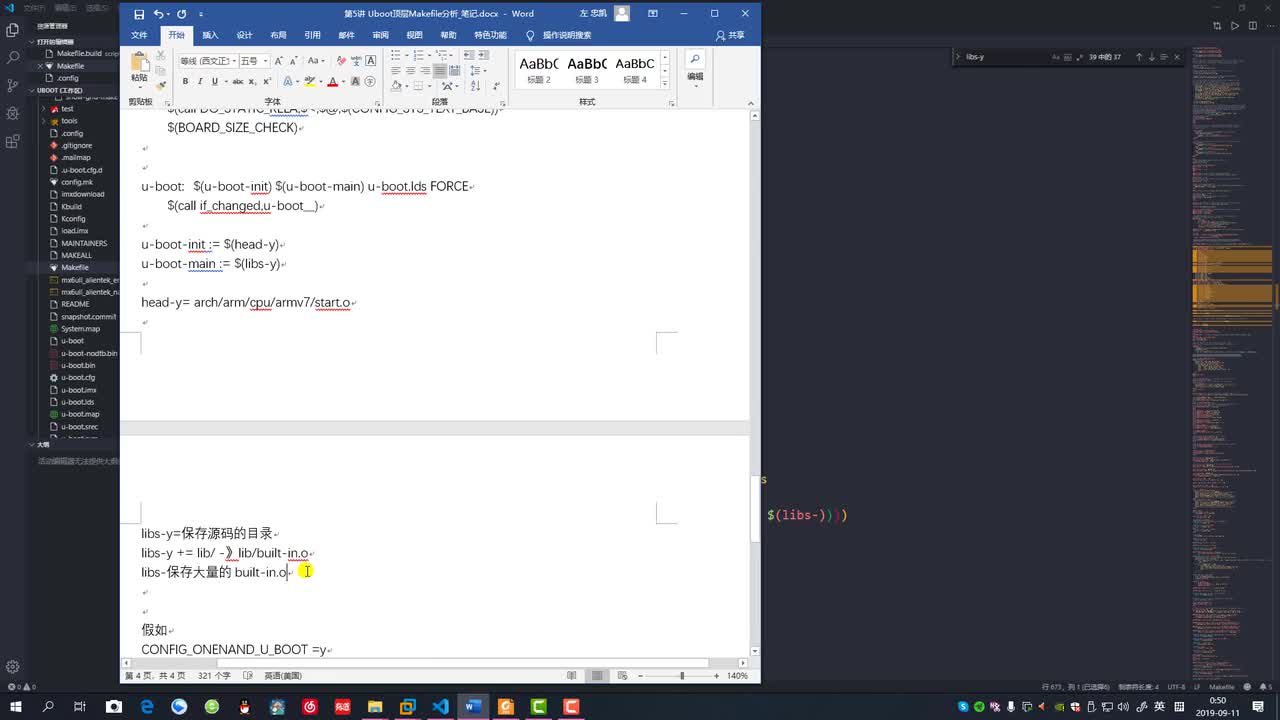The width and height of the screenshot is (1280, 720).
Task: Open VS Code Search activity bar icon
Action: (x=13, y=58)
